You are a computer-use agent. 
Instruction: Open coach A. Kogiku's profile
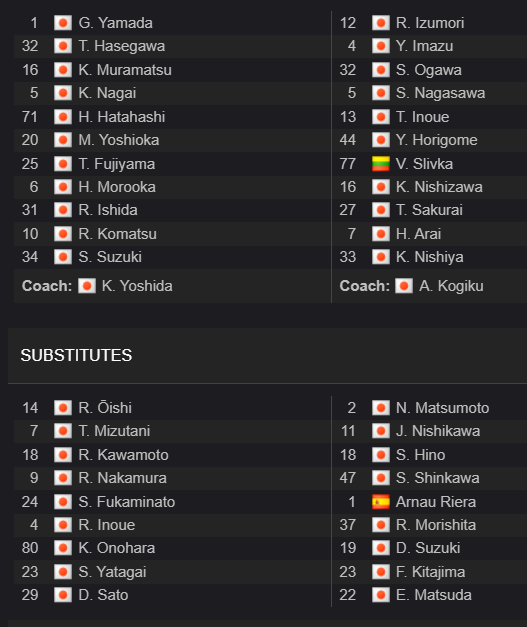(x=451, y=286)
